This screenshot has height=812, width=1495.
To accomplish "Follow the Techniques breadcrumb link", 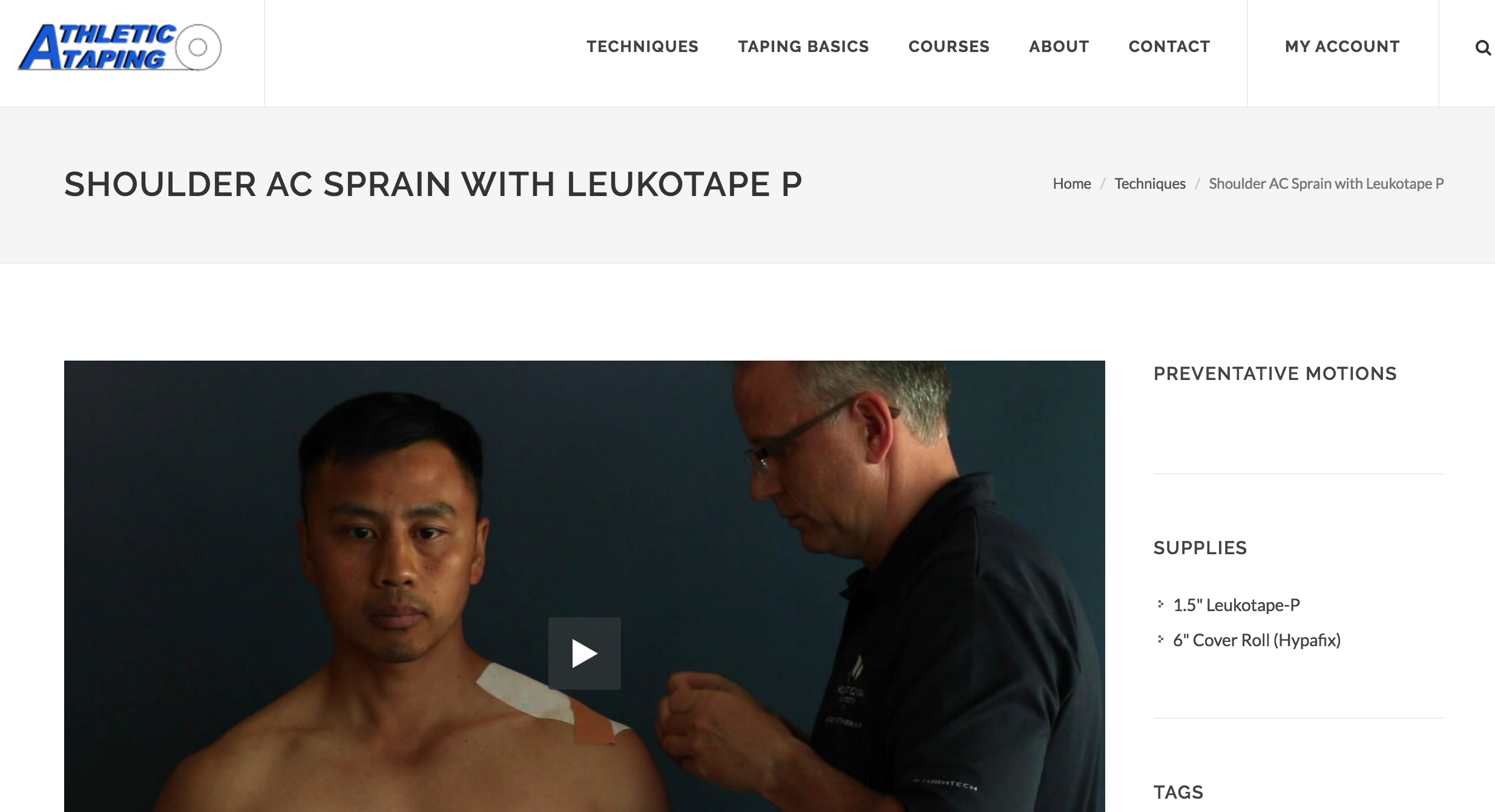I will [x=1150, y=183].
